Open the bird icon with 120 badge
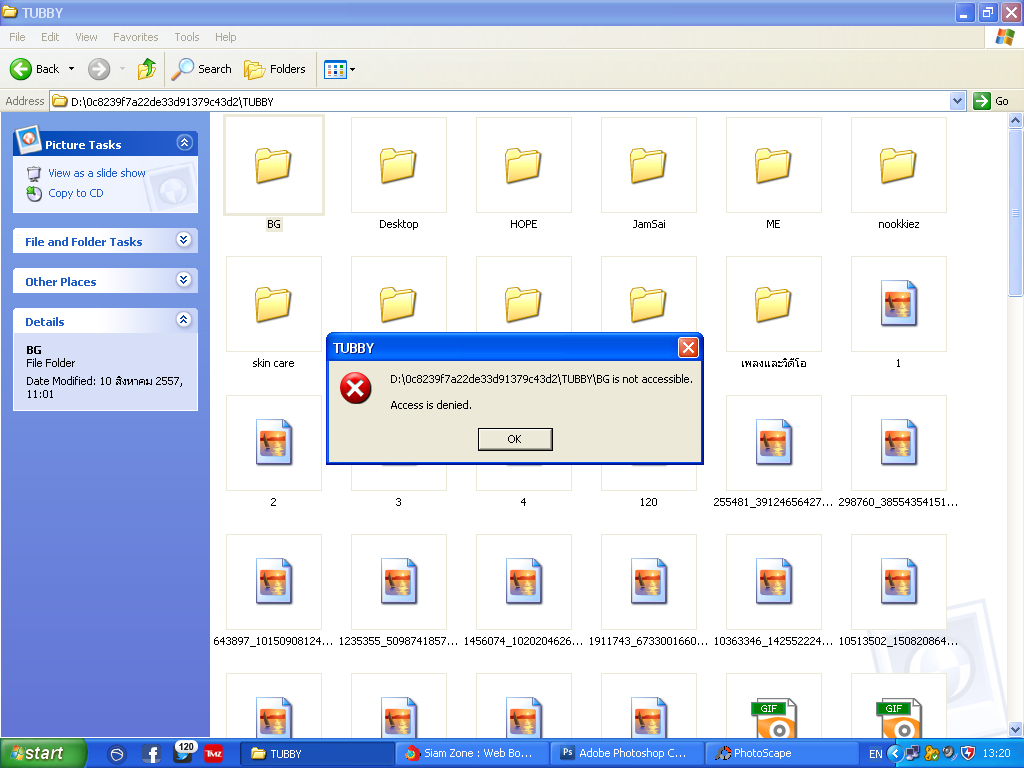This screenshot has height=768, width=1024. click(x=183, y=753)
